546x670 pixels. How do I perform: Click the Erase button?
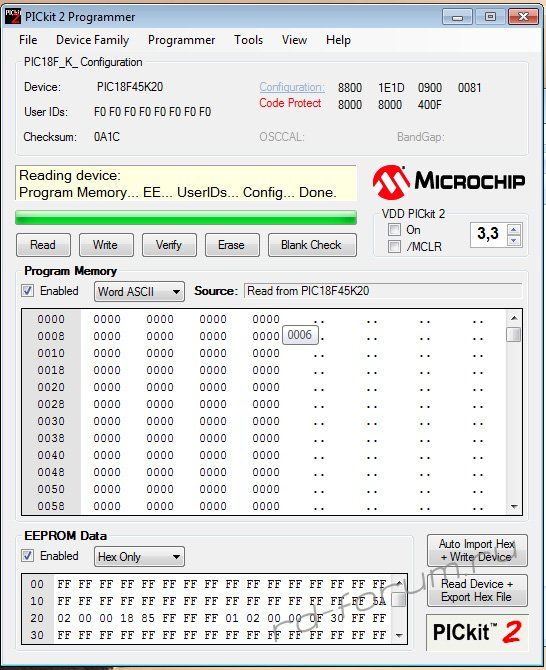pos(232,245)
